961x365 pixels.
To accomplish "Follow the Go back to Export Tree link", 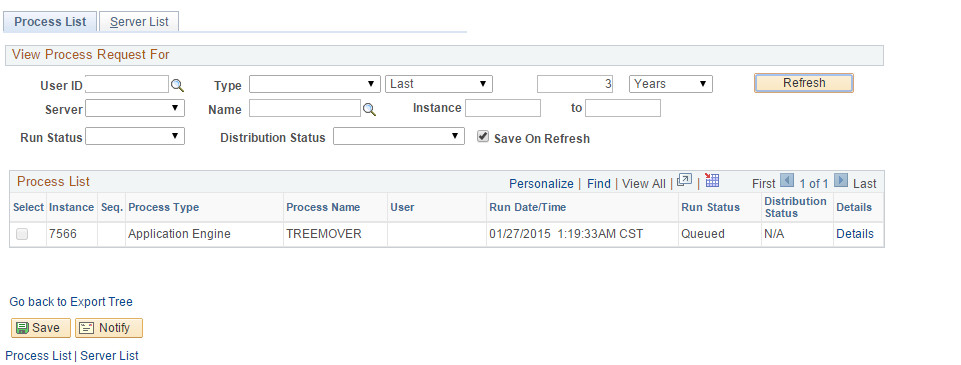I will tap(71, 301).
